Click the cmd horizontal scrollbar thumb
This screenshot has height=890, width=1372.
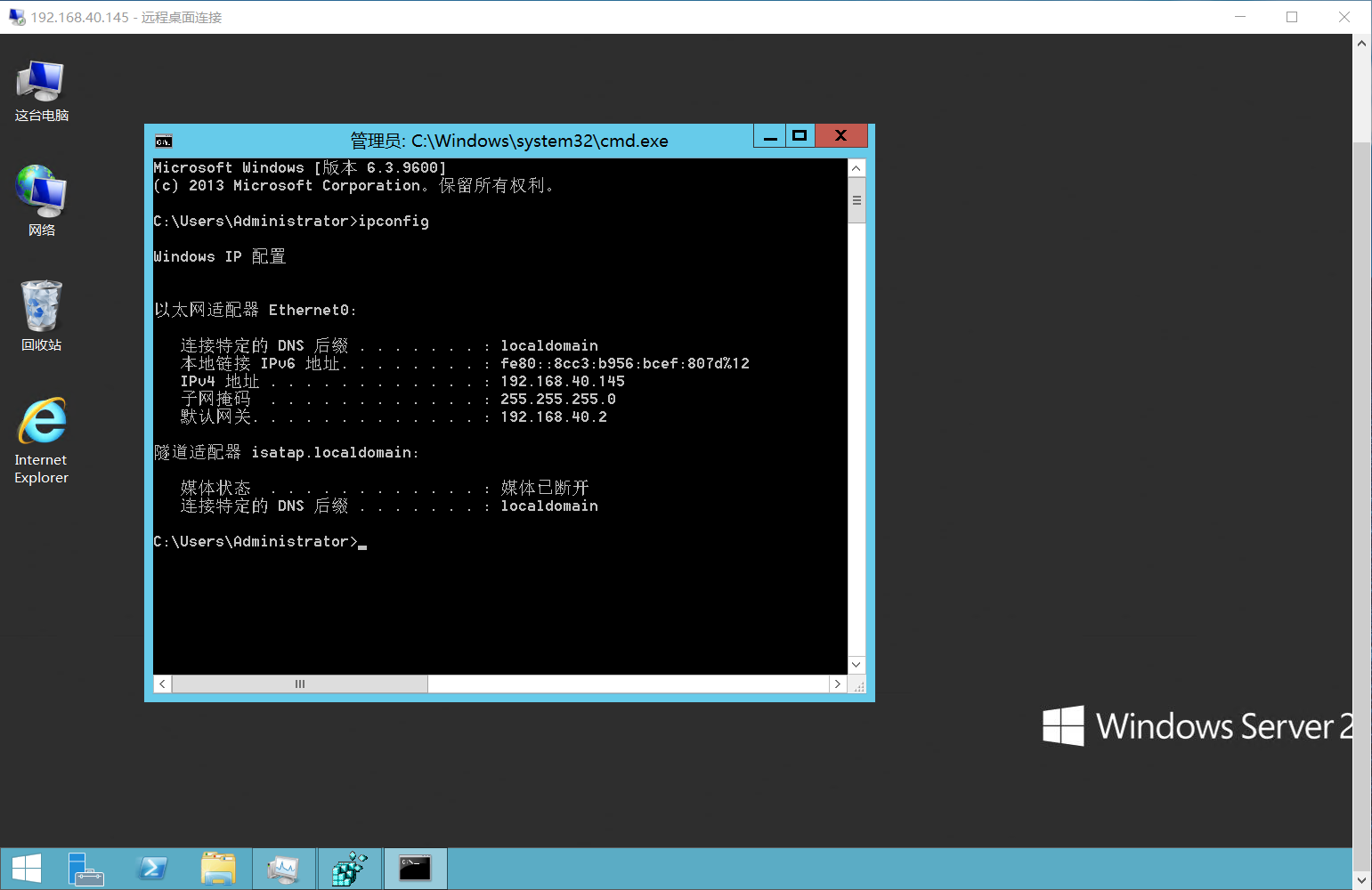tap(300, 684)
